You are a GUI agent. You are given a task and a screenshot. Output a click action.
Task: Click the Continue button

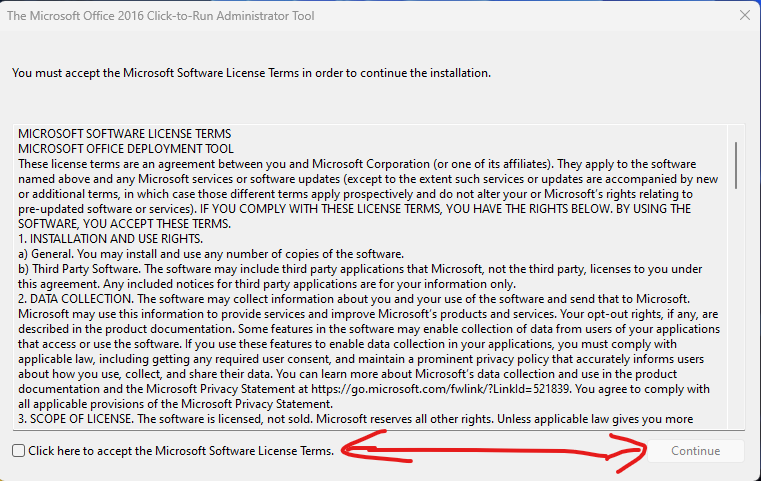point(695,451)
